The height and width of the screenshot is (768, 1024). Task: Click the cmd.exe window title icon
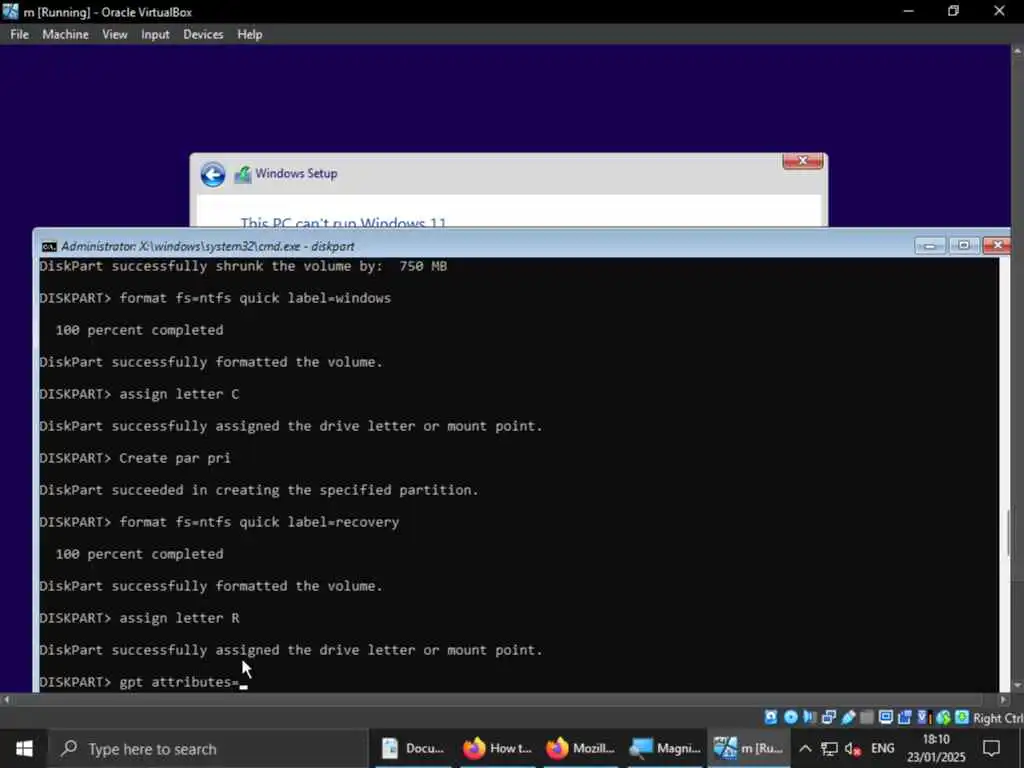coord(49,246)
